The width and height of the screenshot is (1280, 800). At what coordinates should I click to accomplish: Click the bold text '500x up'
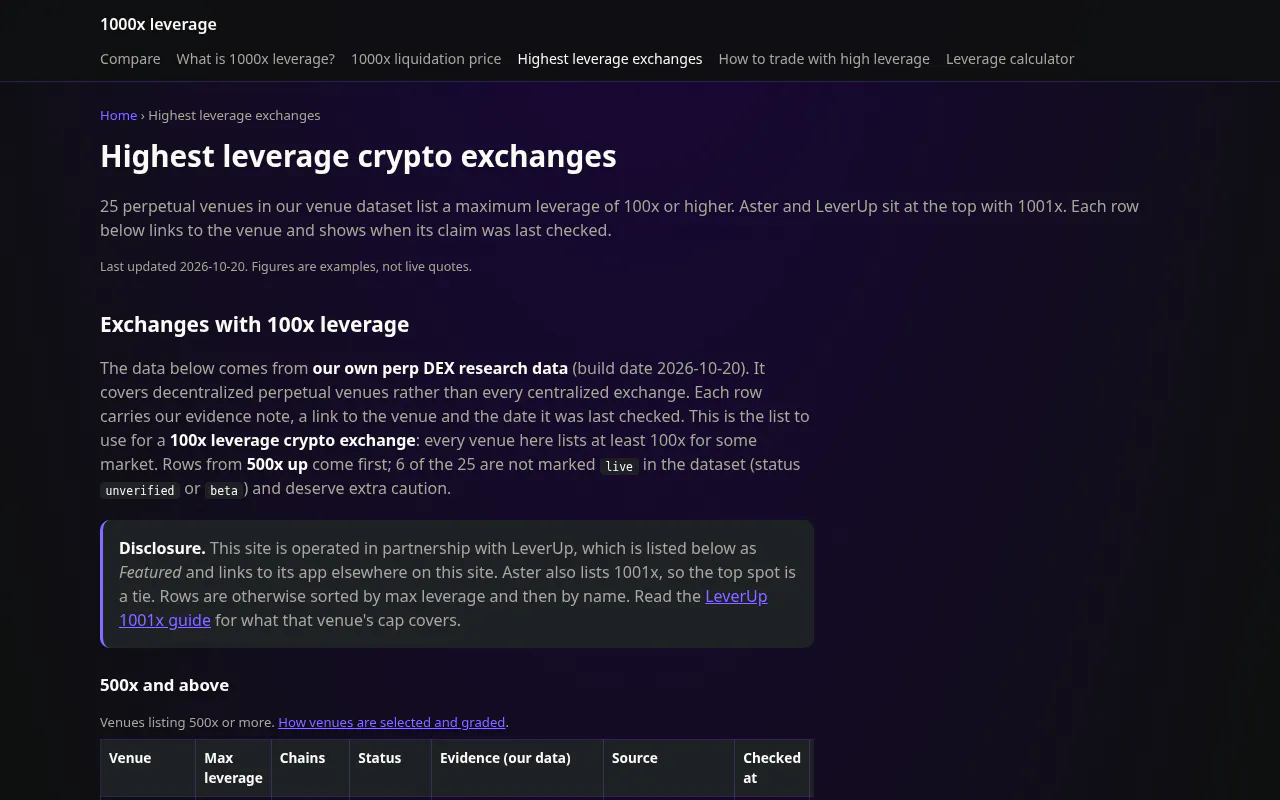[x=277, y=464]
